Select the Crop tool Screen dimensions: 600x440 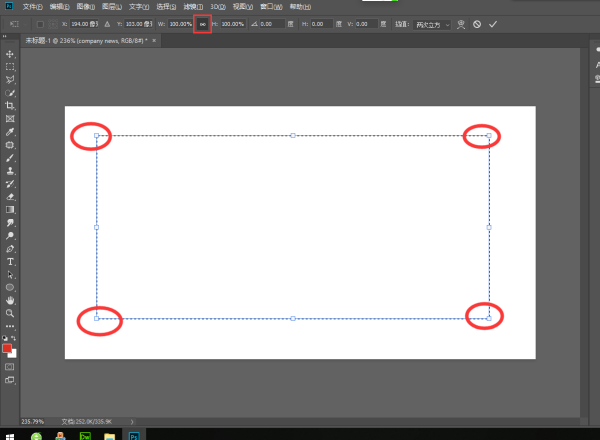point(10,105)
